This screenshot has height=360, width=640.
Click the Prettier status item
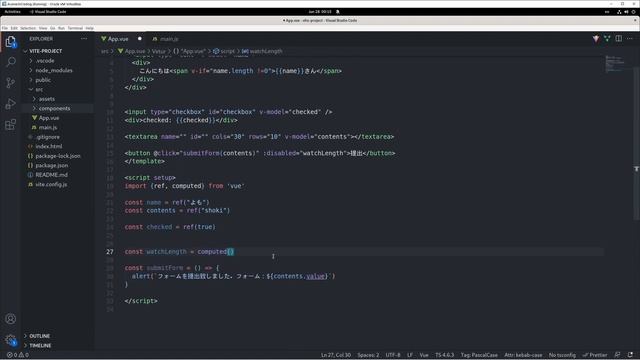tap(595, 355)
